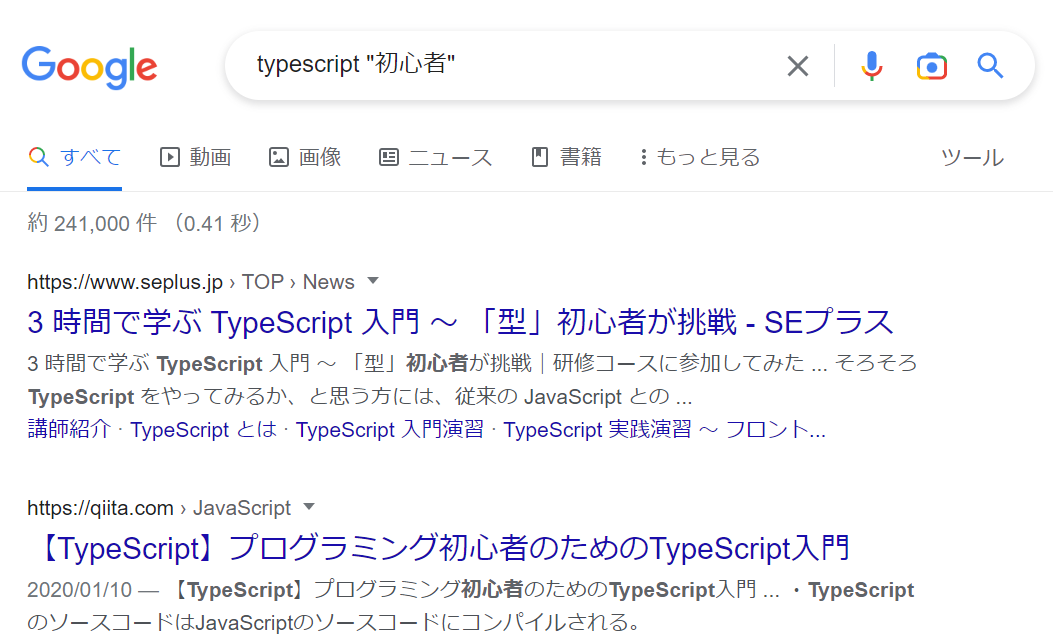Start a voice search with the microphone icon
Viewport: 1053px width, 643px height.
871,65
